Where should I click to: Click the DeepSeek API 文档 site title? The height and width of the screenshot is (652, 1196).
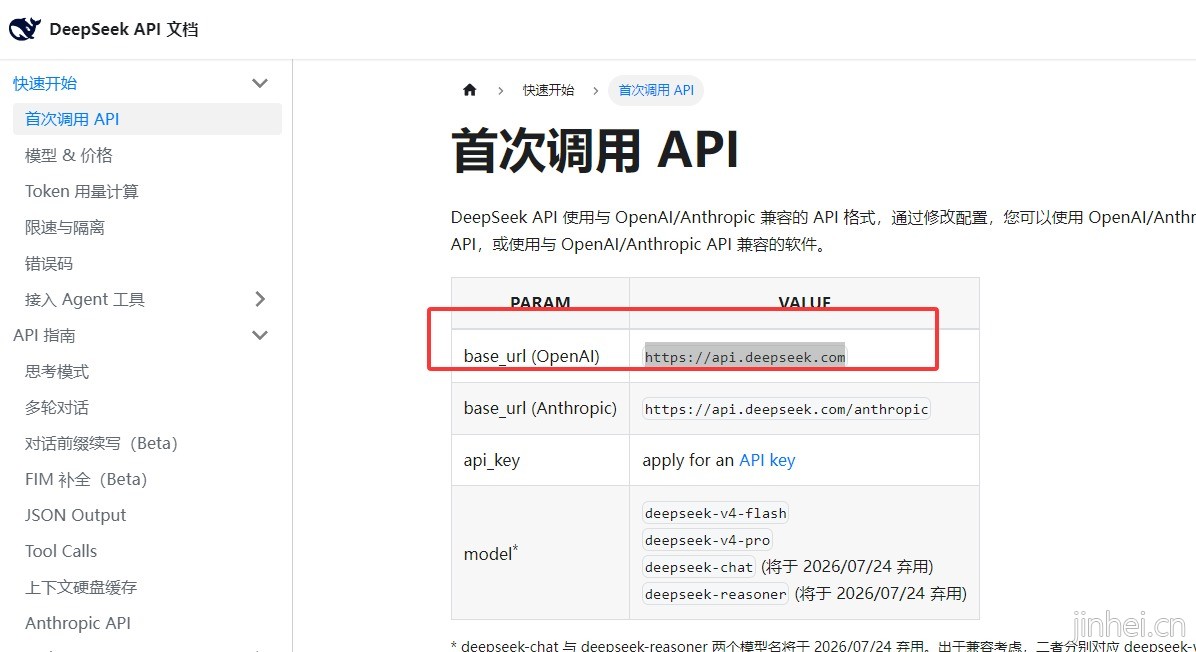124,29
